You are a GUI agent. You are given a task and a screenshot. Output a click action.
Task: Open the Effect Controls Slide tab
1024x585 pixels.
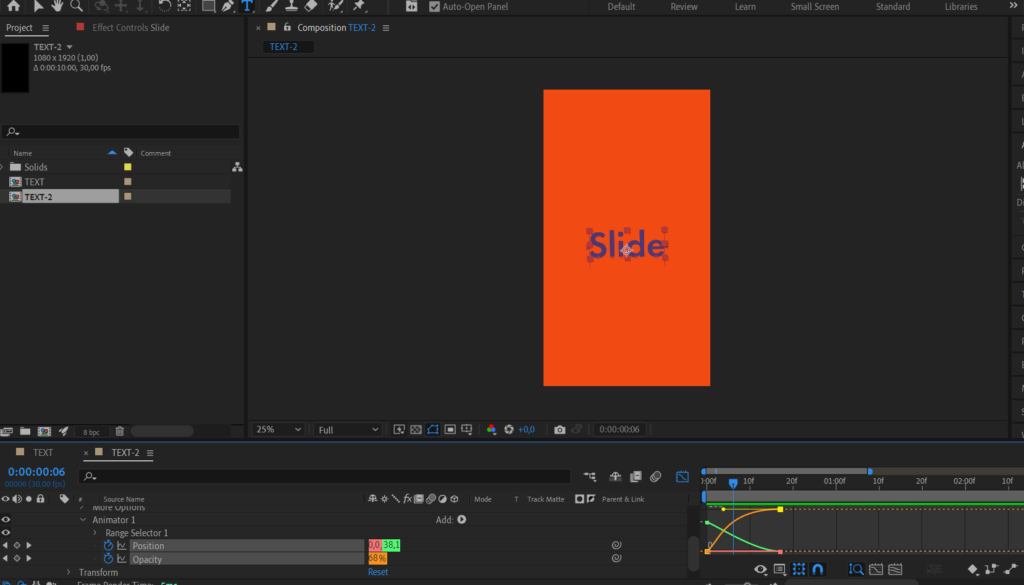click(131, 27)
